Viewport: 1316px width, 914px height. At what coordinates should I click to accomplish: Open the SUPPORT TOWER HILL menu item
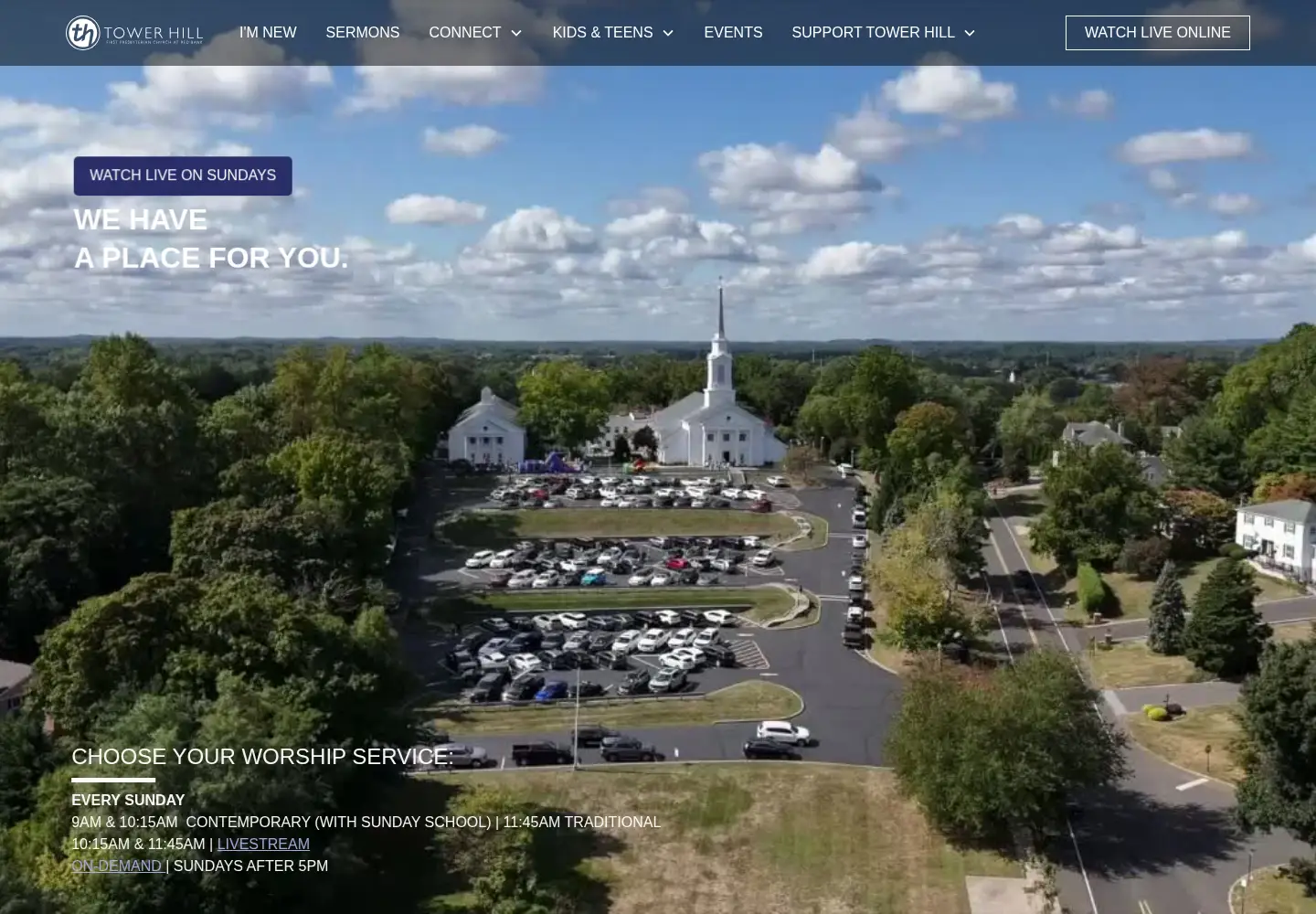tap(873, 33)
